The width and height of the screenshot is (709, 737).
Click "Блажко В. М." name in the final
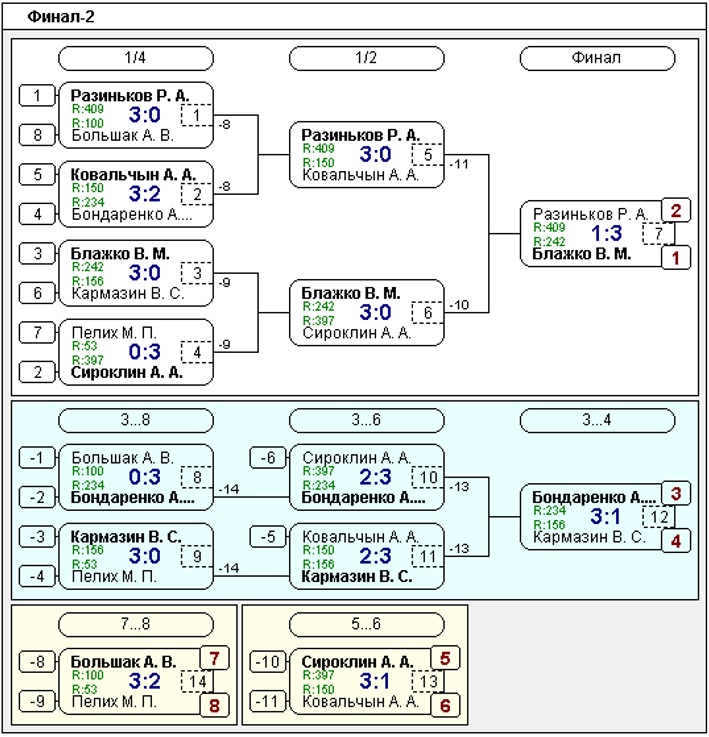[582, 254]
